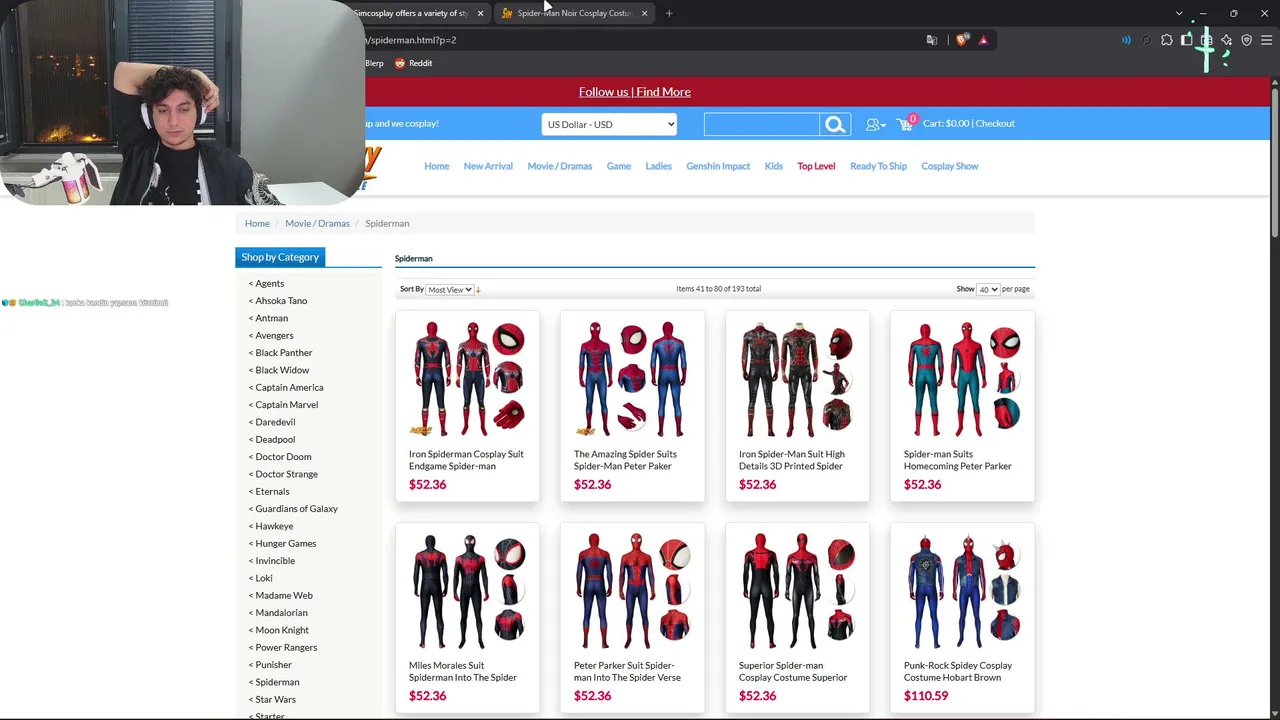1280x720 pixels.
Task: Open the Brave VPN shield icon
Action: (x=1246, y=40)
